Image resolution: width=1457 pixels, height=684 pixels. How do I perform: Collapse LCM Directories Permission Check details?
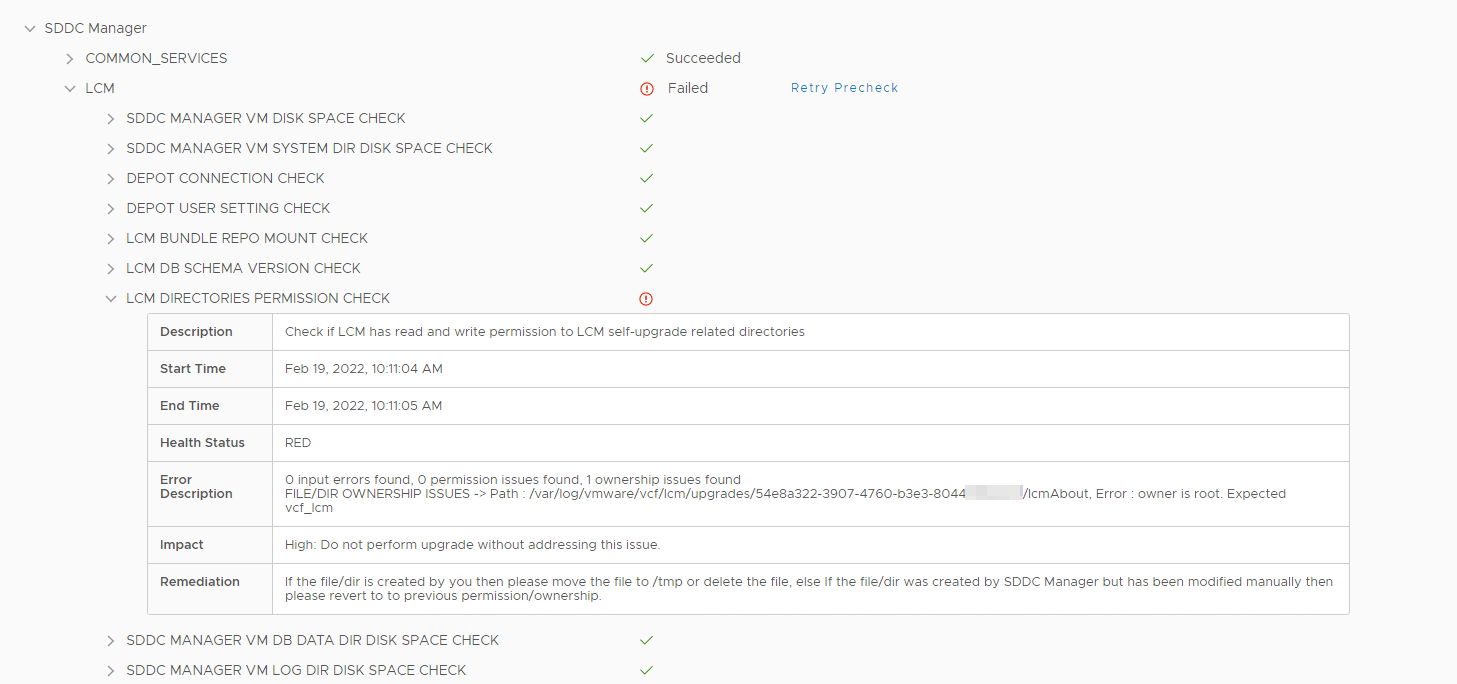point(111,298)
